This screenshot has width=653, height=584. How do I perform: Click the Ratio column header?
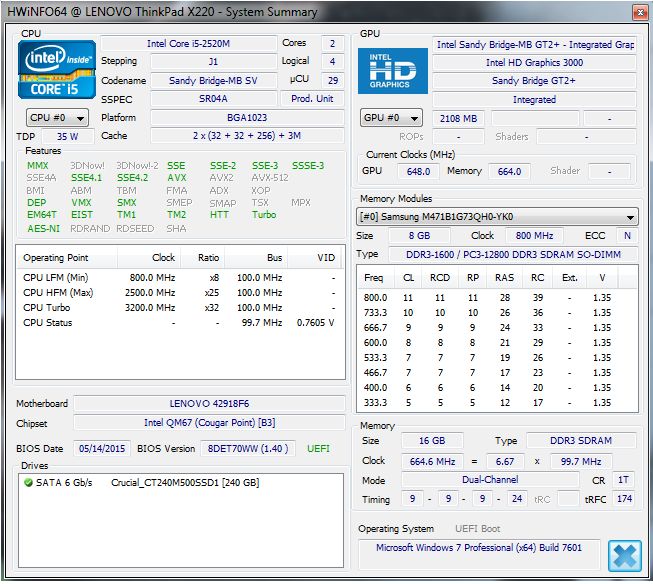click(x=203, y=258)
